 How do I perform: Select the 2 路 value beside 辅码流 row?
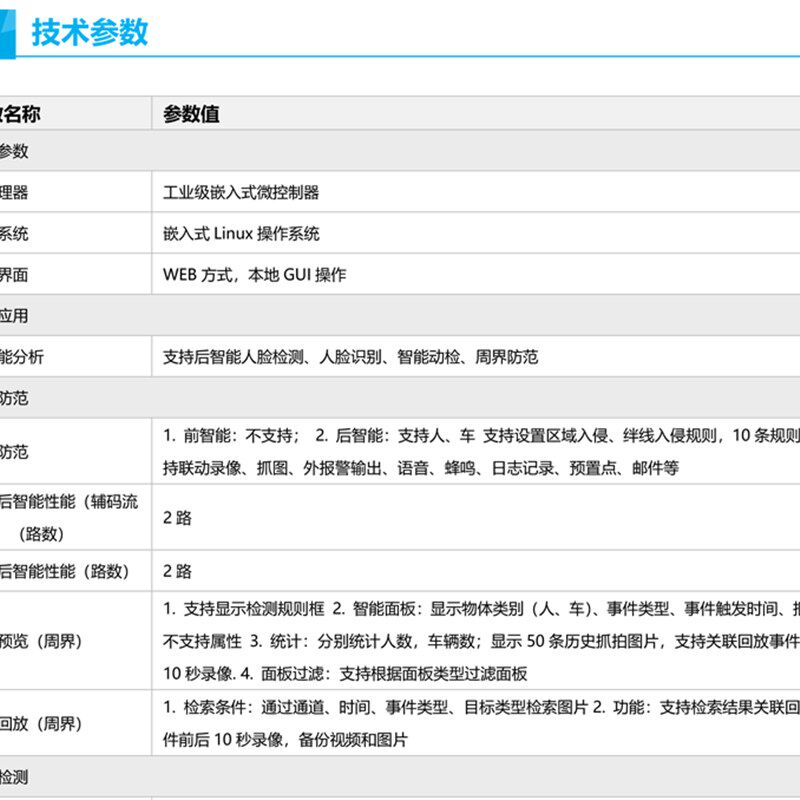pyautogui.click(x=177, y=518)
